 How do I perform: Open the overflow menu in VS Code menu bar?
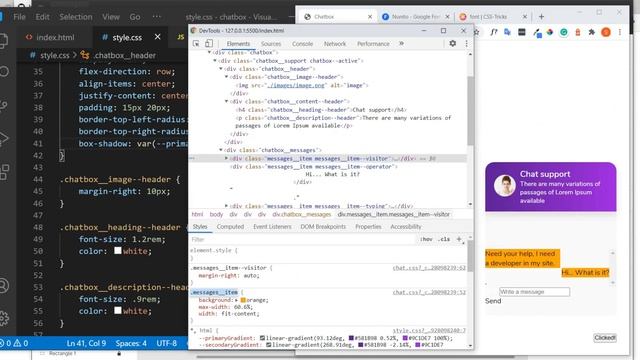(x=156, y=17)
